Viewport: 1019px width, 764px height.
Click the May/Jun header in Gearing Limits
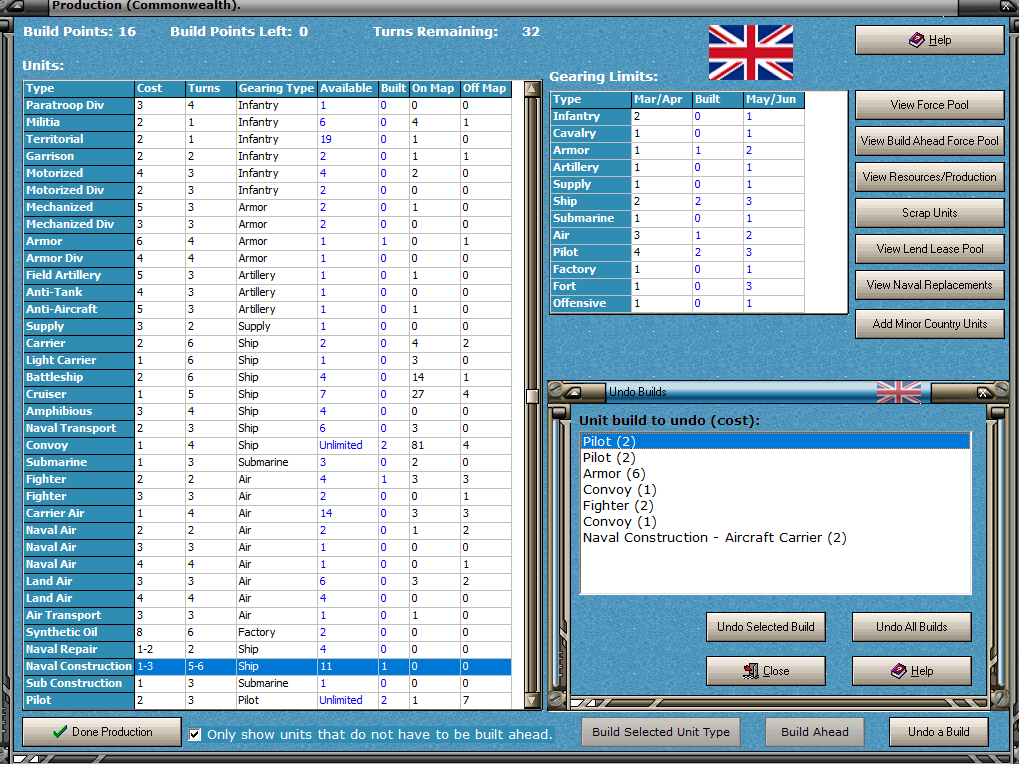774,99
